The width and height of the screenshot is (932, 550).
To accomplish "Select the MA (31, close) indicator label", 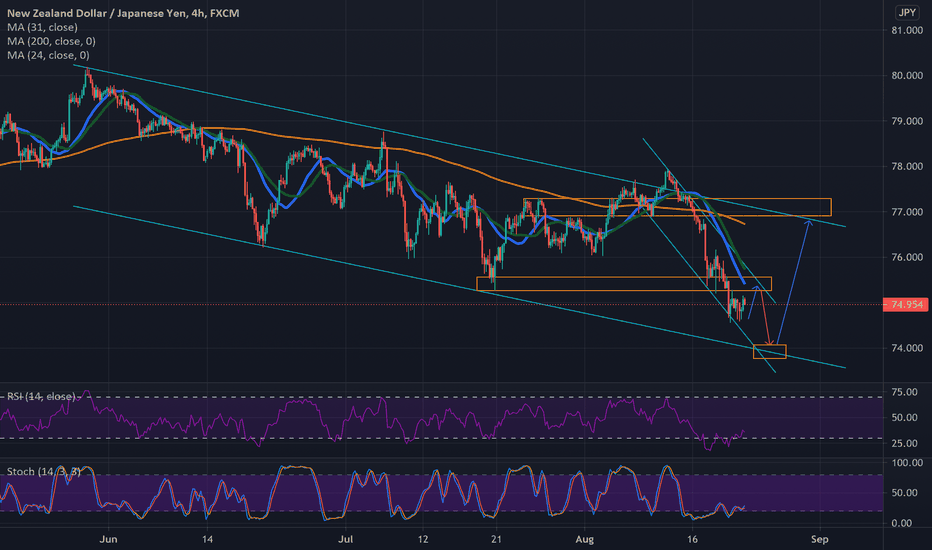I will tap(42, 27).
